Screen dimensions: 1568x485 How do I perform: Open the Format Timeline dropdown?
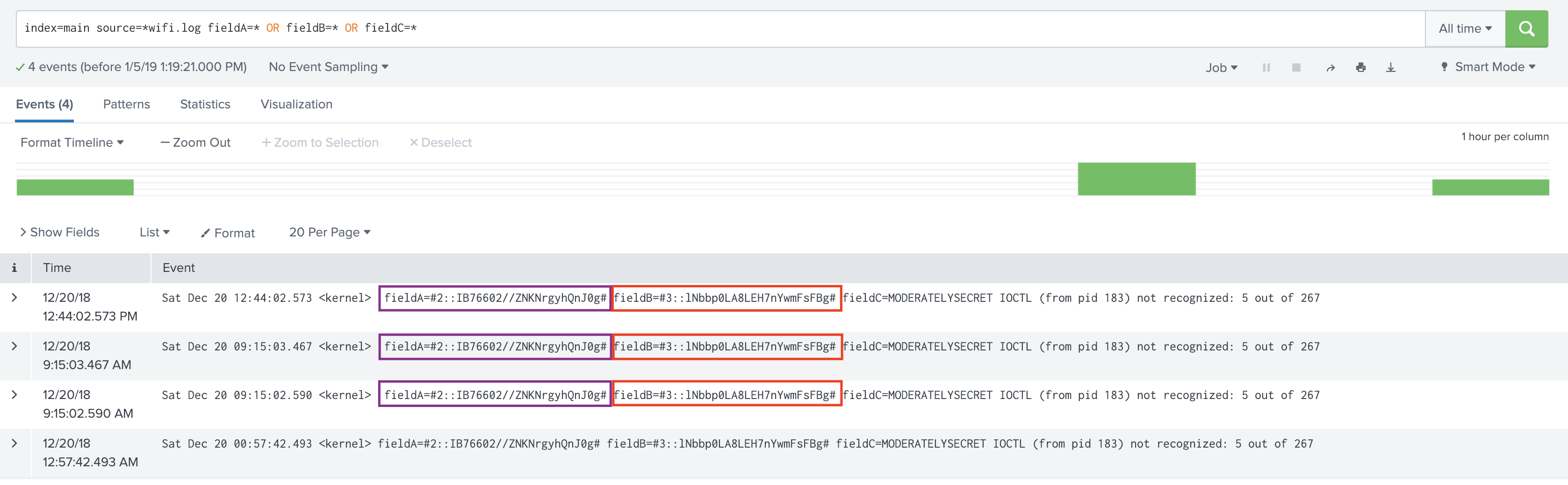coord(72,143)
